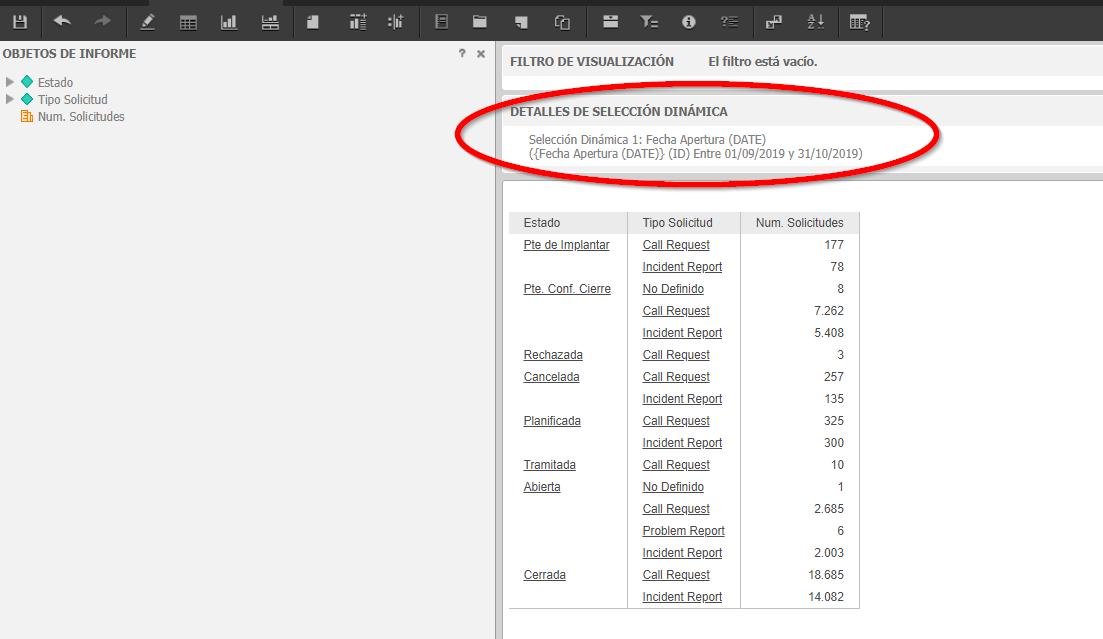The image size is (1103, 639).
Task: Click Incident Report link in the 300 row
Action: pos(682,443)
